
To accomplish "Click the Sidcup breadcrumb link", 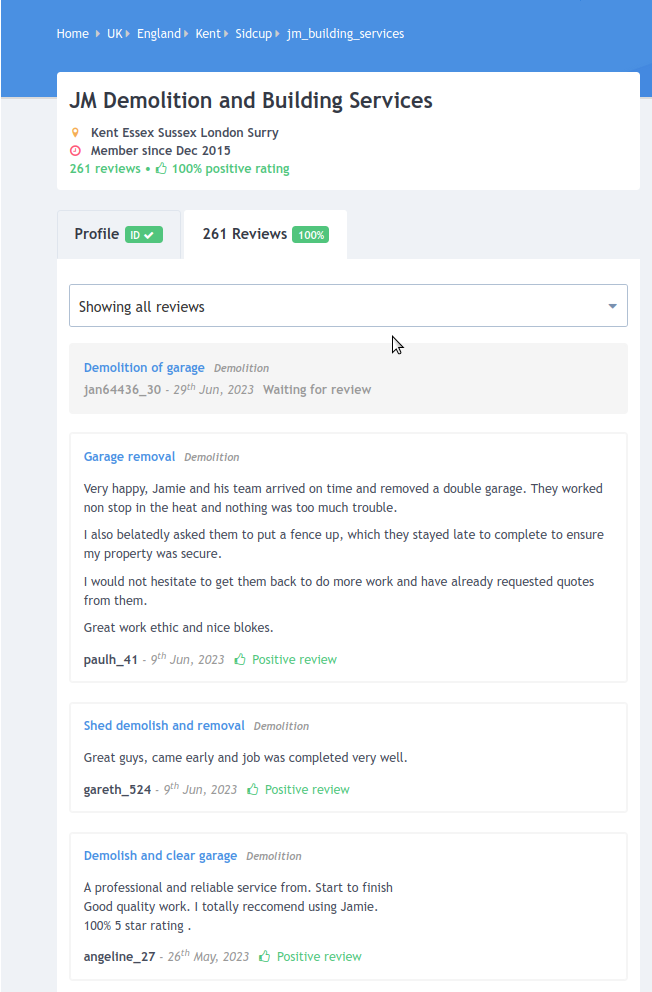I will [254, 34].
